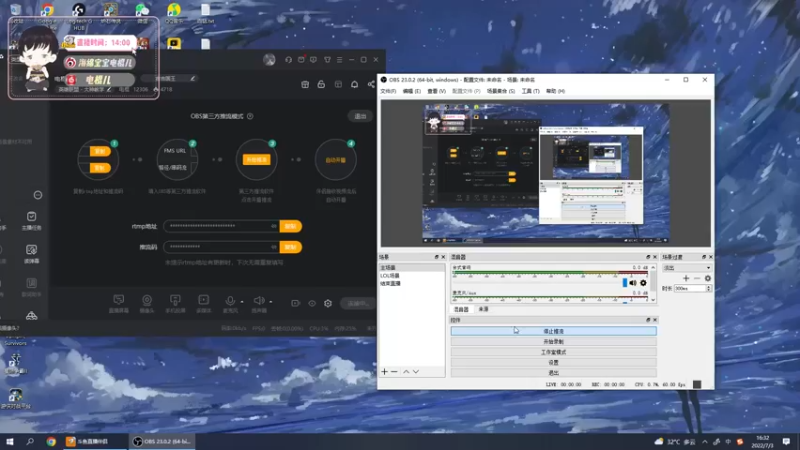The width and height of the screenshot is (800, 450).
Task: Adjust the desktop audio blue volume slider
Action: 625,283
